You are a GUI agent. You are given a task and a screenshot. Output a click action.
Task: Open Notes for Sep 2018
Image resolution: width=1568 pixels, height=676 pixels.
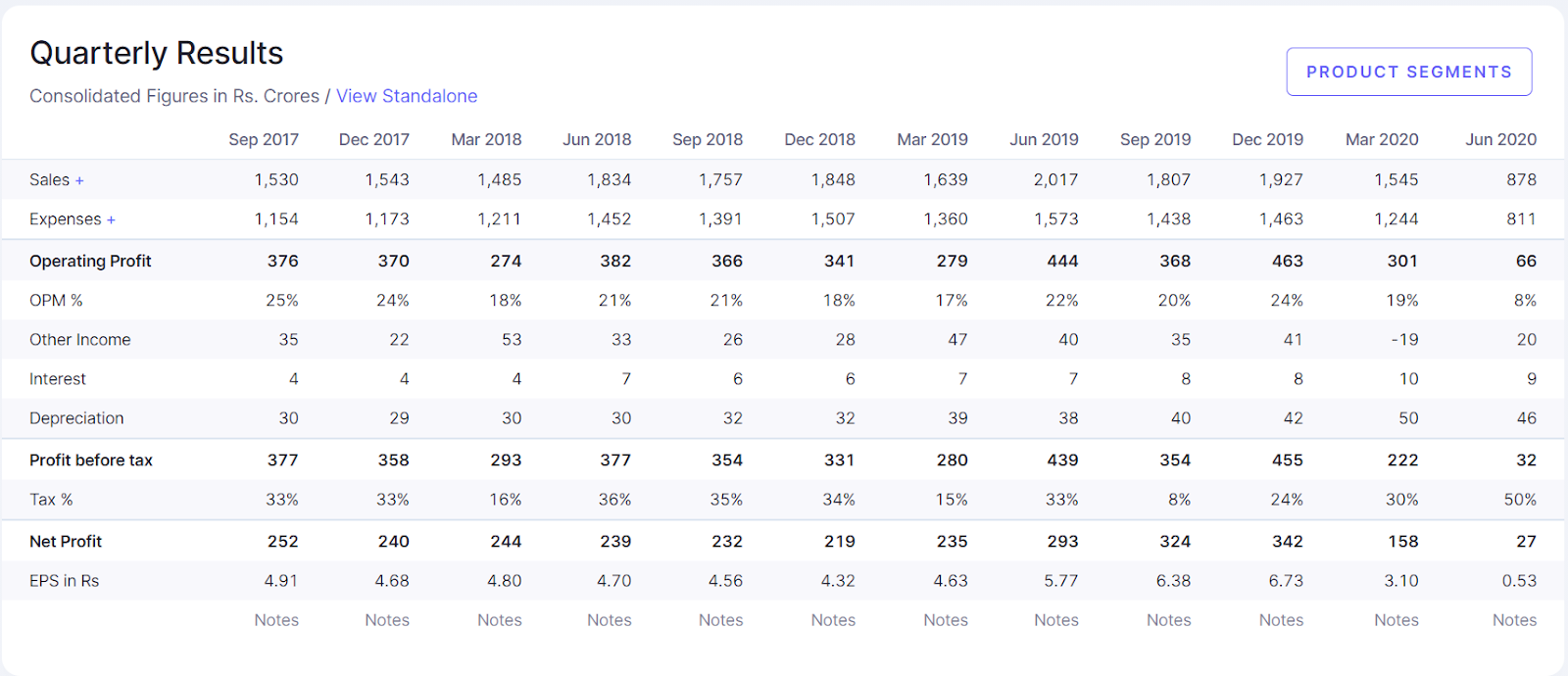click(721, 620)
